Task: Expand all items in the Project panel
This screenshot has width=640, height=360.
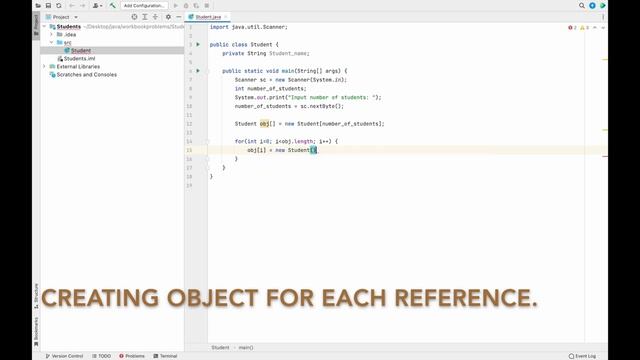Action: (145, 17)
